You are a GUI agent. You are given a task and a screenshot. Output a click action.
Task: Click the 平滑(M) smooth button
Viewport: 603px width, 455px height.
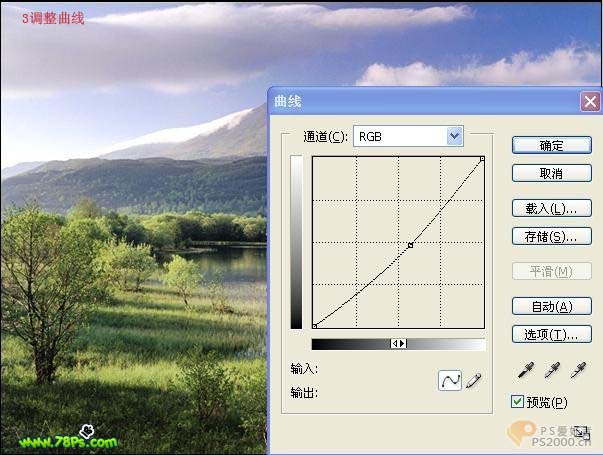coord(551,271)
